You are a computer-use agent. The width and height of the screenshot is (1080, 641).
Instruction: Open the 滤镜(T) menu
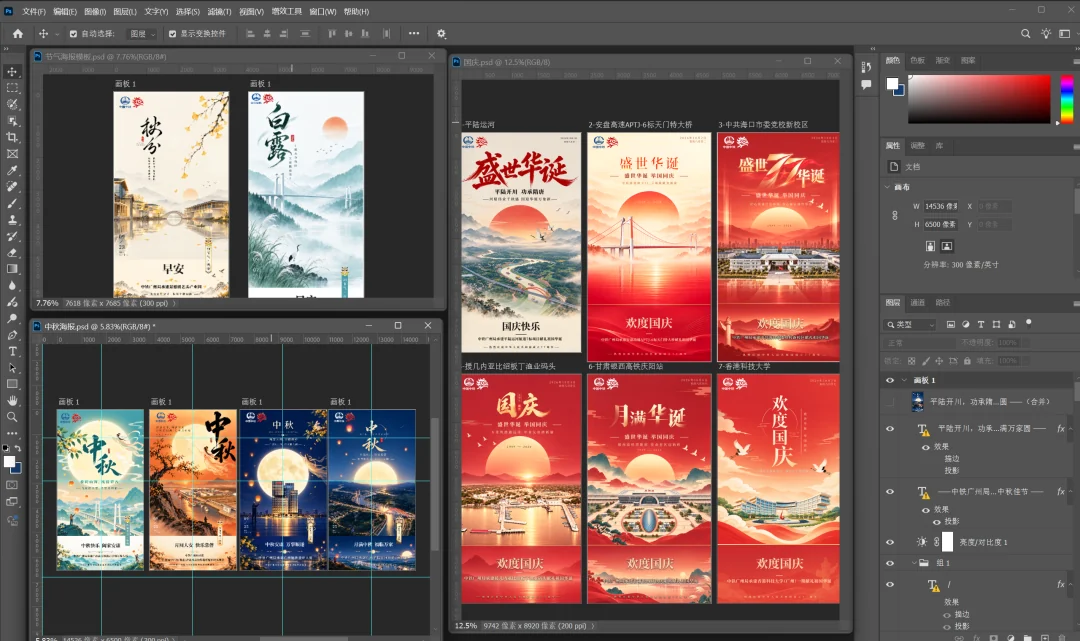click(x=219, y=12)
